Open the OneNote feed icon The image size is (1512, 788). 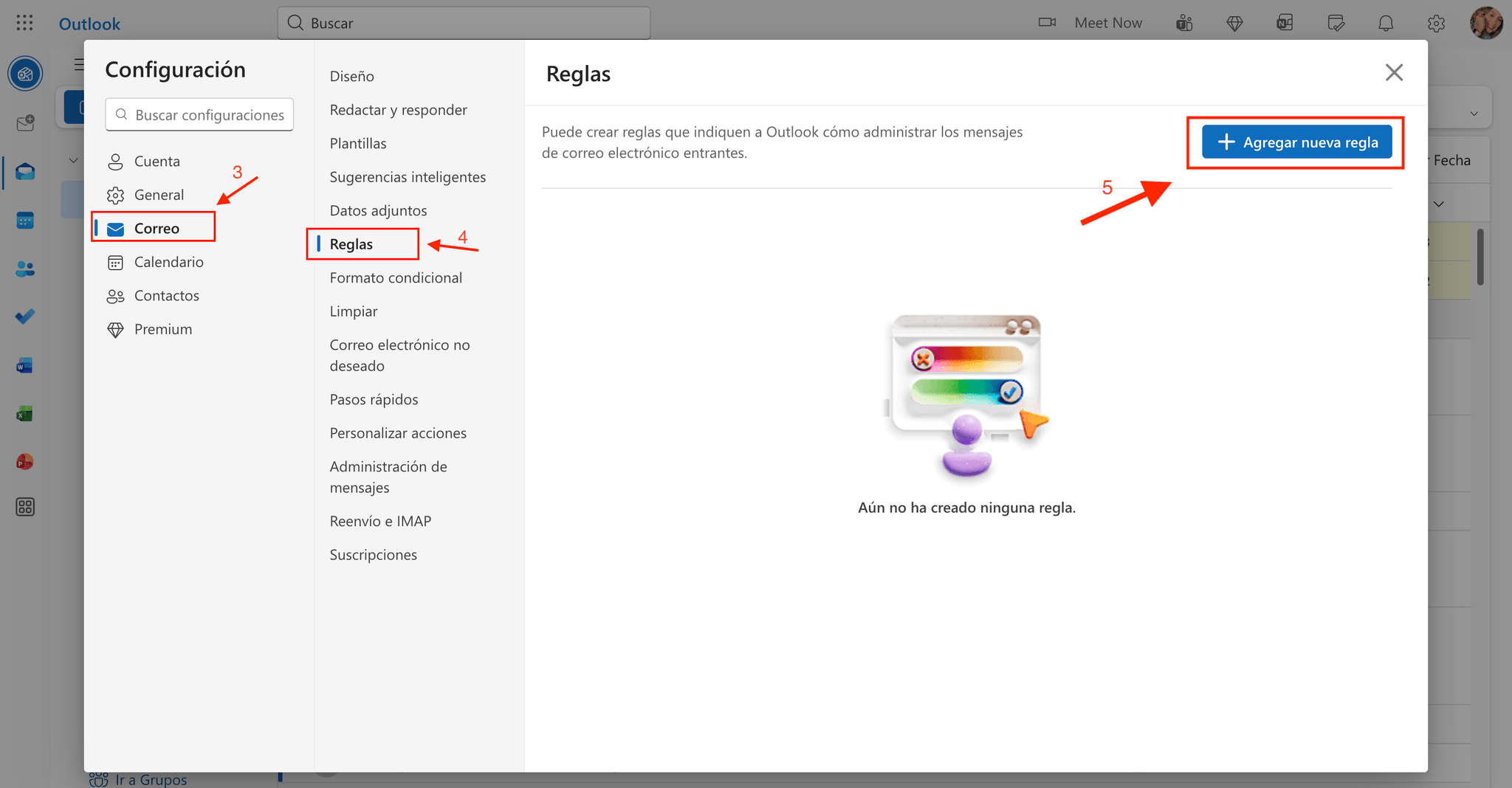click(1285, 23)
